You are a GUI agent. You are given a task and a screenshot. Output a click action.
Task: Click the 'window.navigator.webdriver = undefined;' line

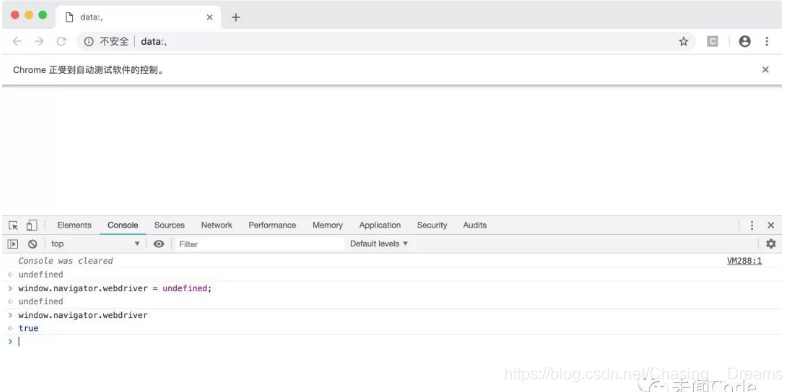(115, 288)
